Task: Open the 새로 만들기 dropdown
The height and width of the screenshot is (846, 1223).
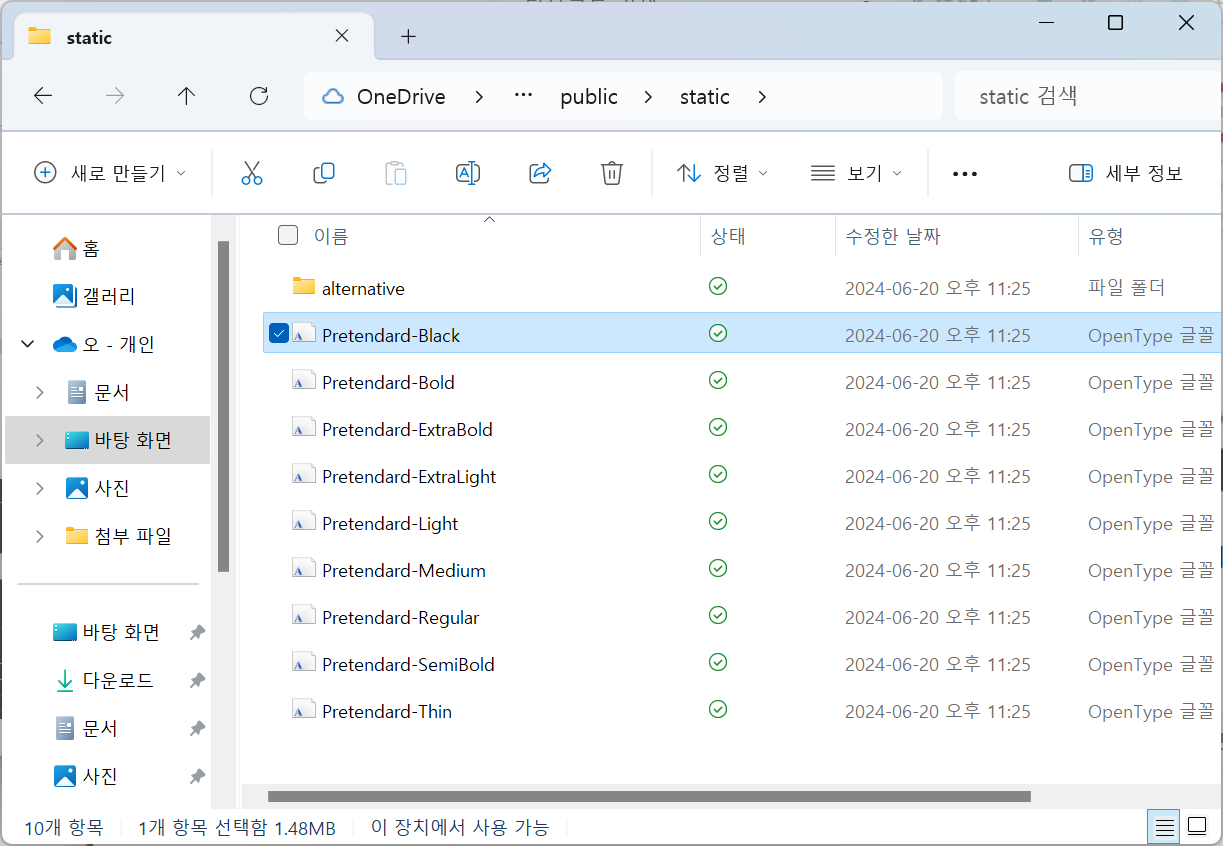Action: [x=110, y=173]
